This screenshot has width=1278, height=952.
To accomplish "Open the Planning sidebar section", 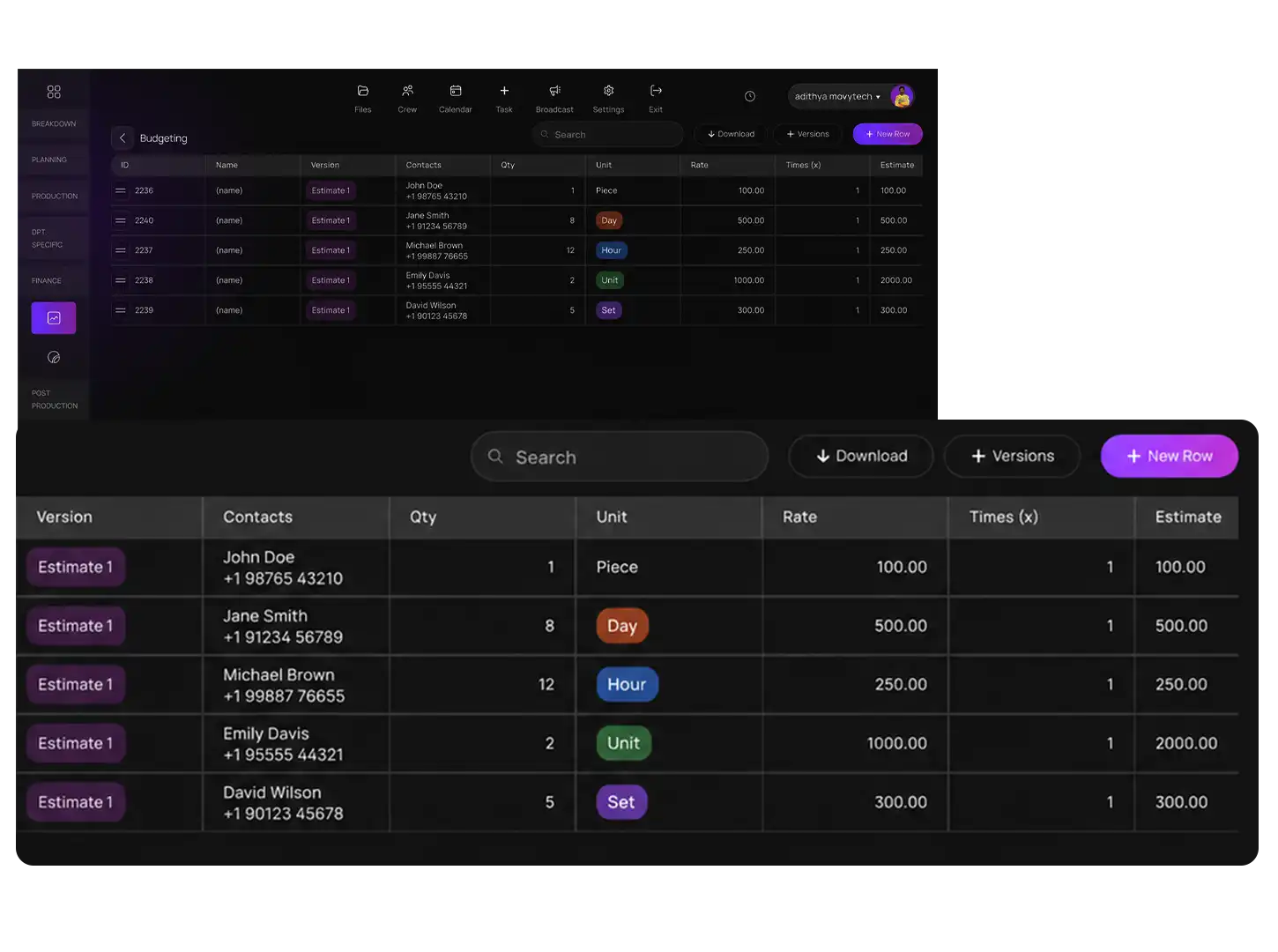I will pos(49,160).
